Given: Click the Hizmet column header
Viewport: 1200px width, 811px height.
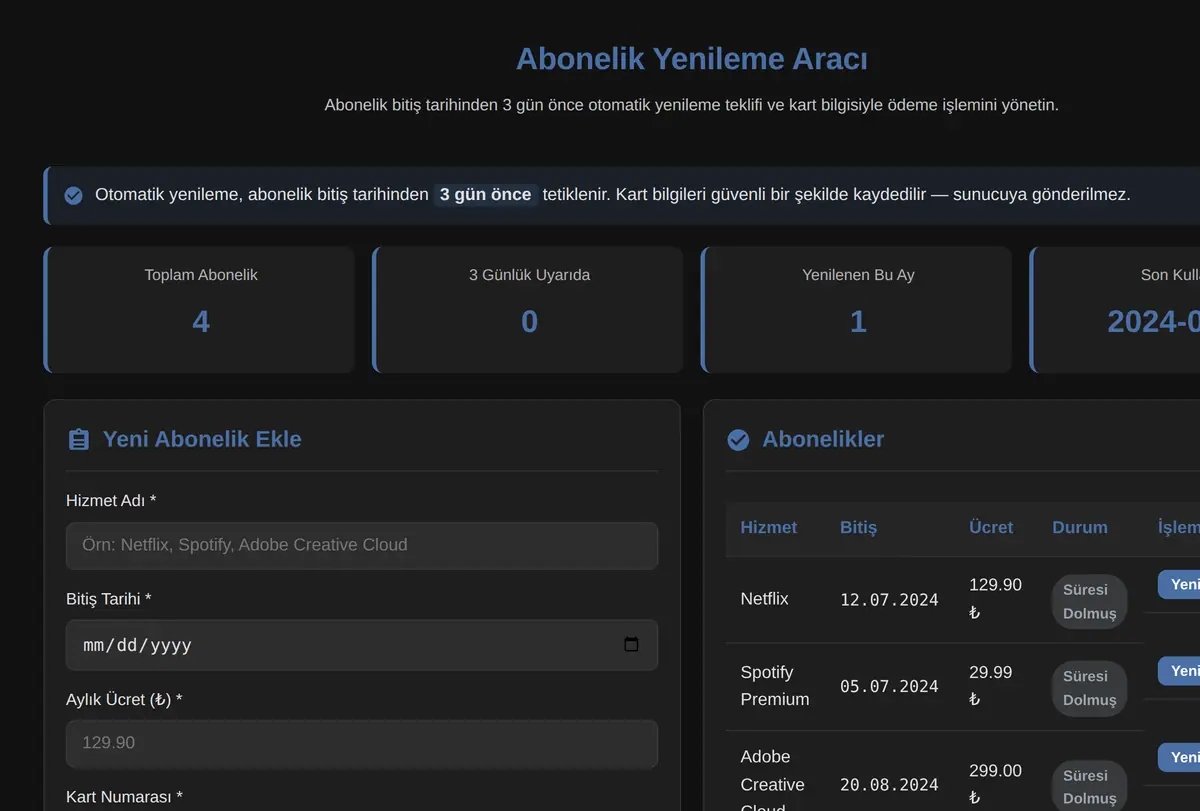Looking at the screenshot, I should (x=769, y=528).
